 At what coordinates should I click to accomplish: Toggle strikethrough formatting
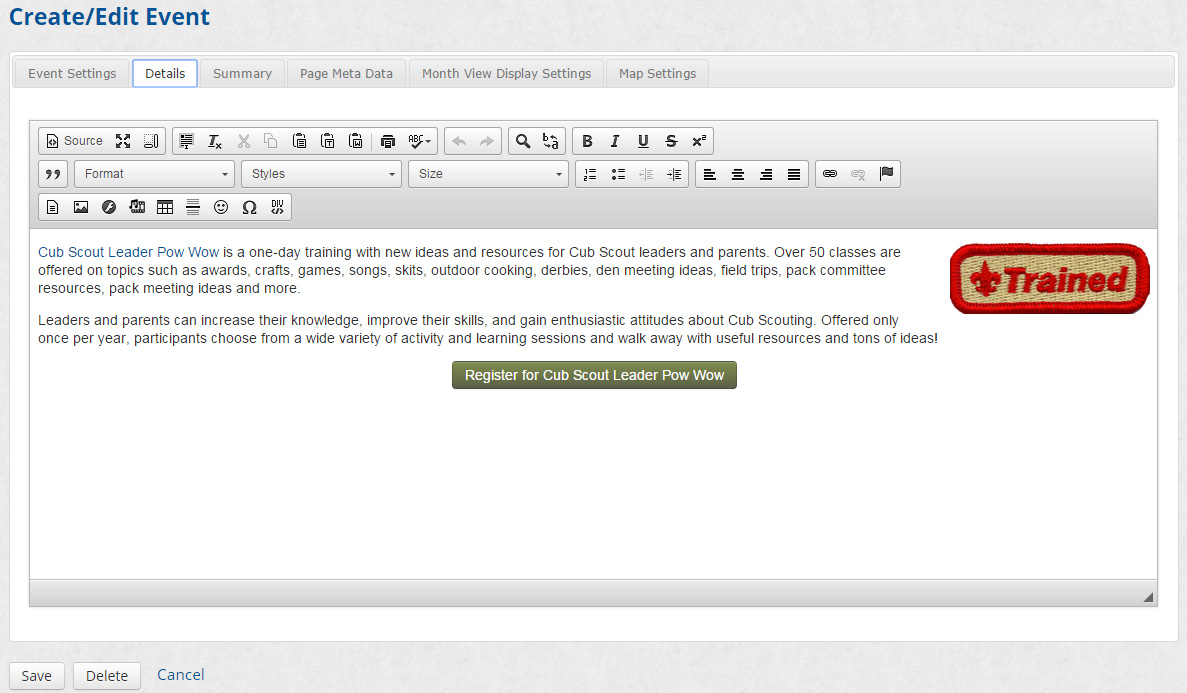pyautogui.click(x=671, y=141)
